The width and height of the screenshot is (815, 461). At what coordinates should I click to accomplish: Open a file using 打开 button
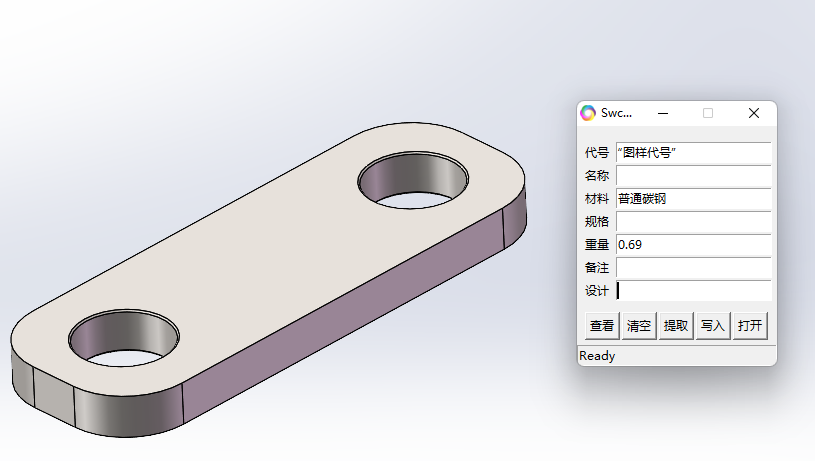click(750, 326)
